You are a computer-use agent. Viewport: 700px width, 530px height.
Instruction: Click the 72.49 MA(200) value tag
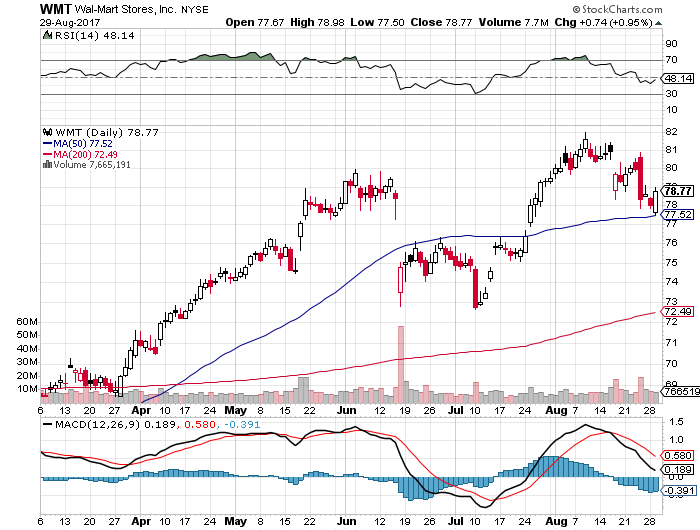pos(678,313)
